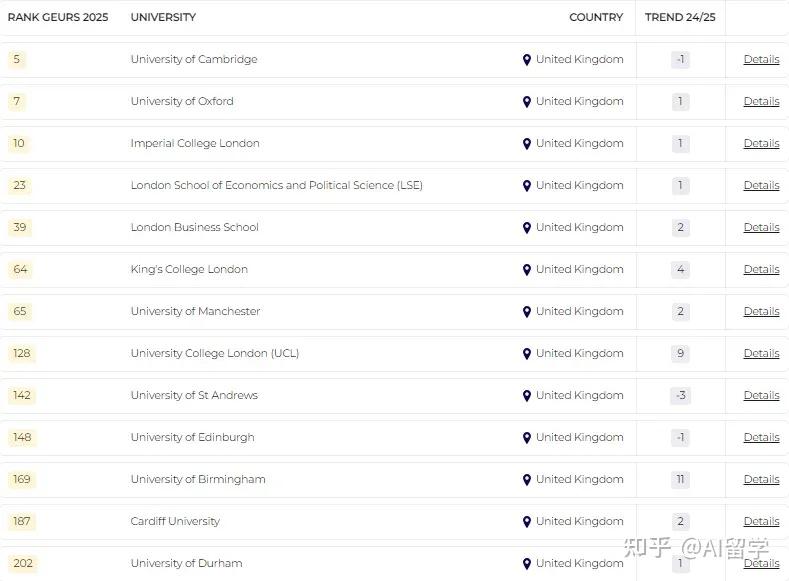Click rank badge 5 for Cambridge
This screenshot has width=789, height=581.
coord(17,60)
